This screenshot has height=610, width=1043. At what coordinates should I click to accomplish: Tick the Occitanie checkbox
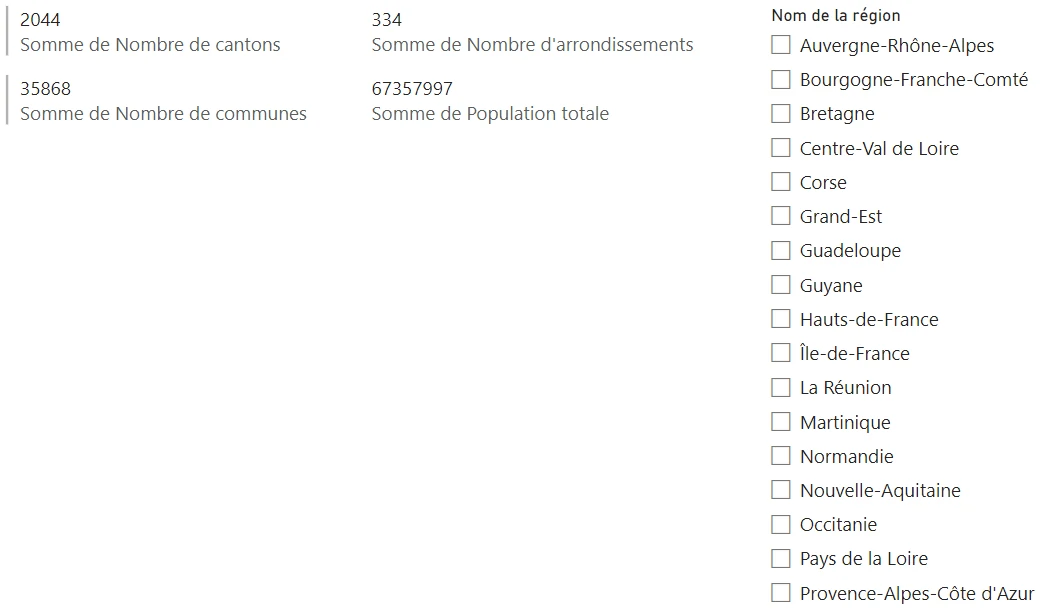[x=781, y=524]
